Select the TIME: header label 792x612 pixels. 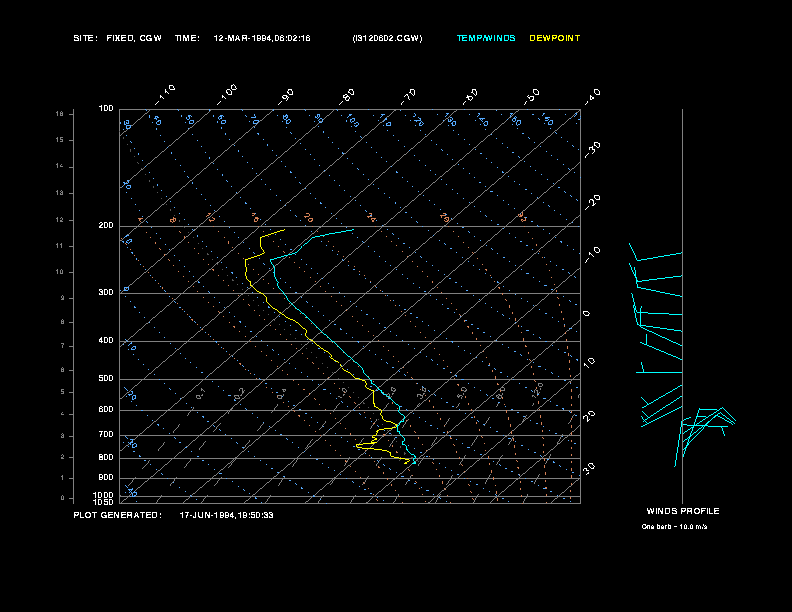[x=187, y=38]
